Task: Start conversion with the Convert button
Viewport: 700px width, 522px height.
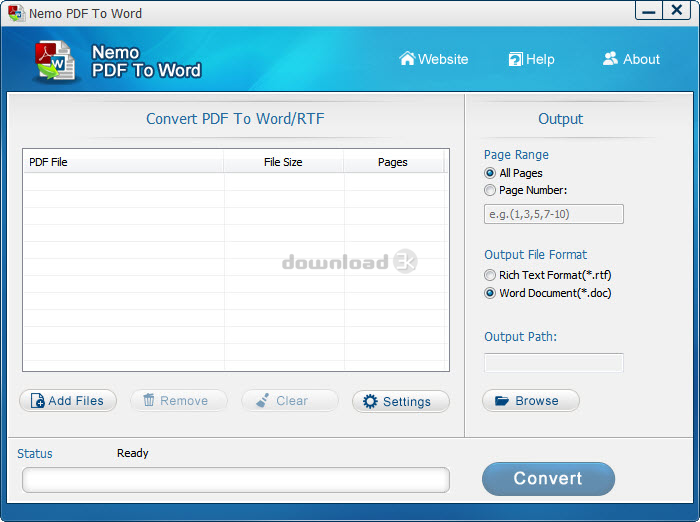Action: [x=548, y=479]
